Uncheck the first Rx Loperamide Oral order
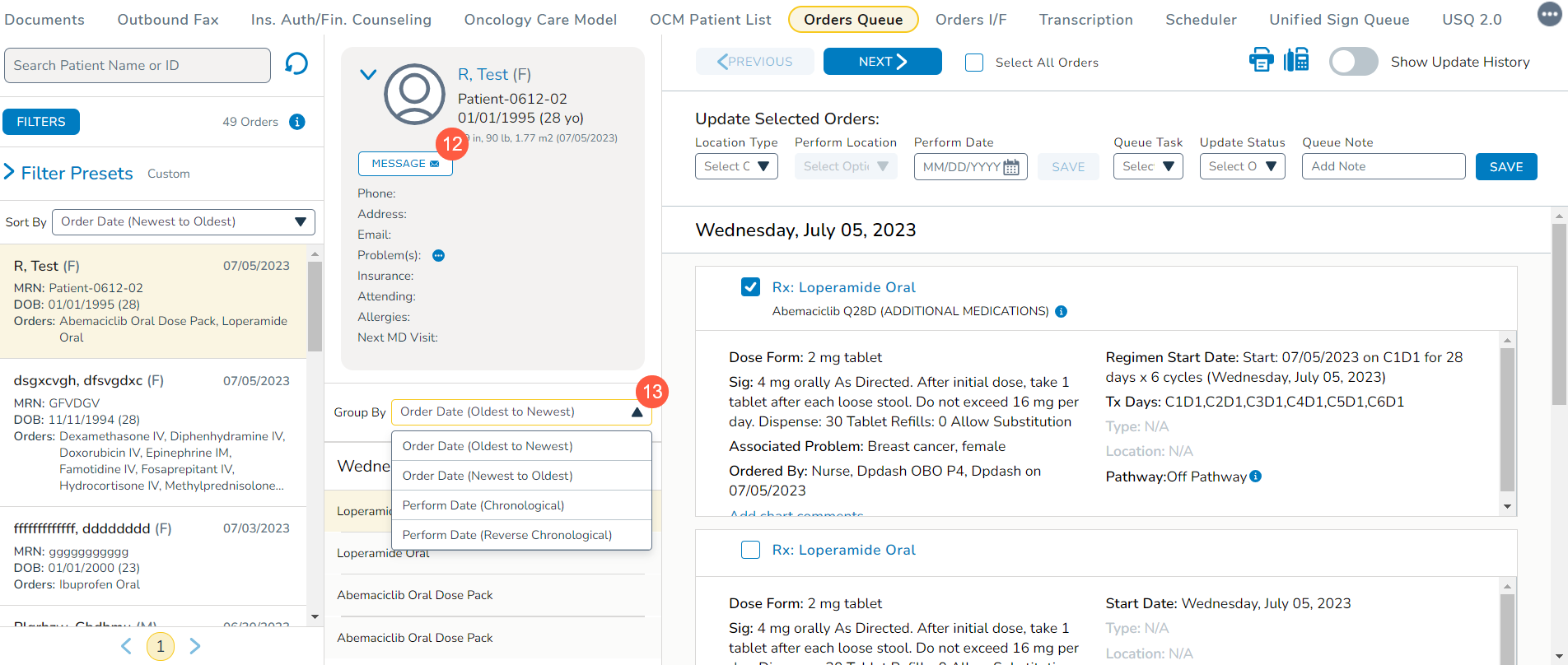The image size is (1568, 665). point(750,287)
